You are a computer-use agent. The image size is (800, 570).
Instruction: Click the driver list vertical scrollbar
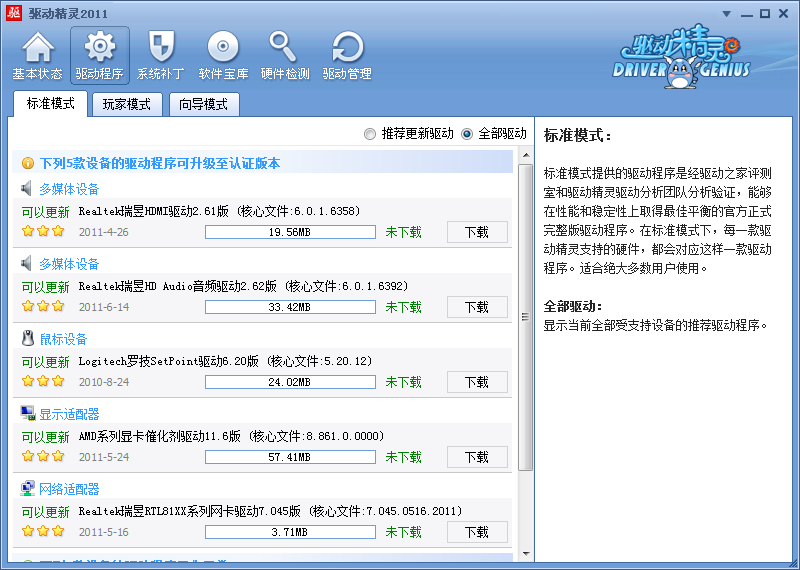pos(525,317)
